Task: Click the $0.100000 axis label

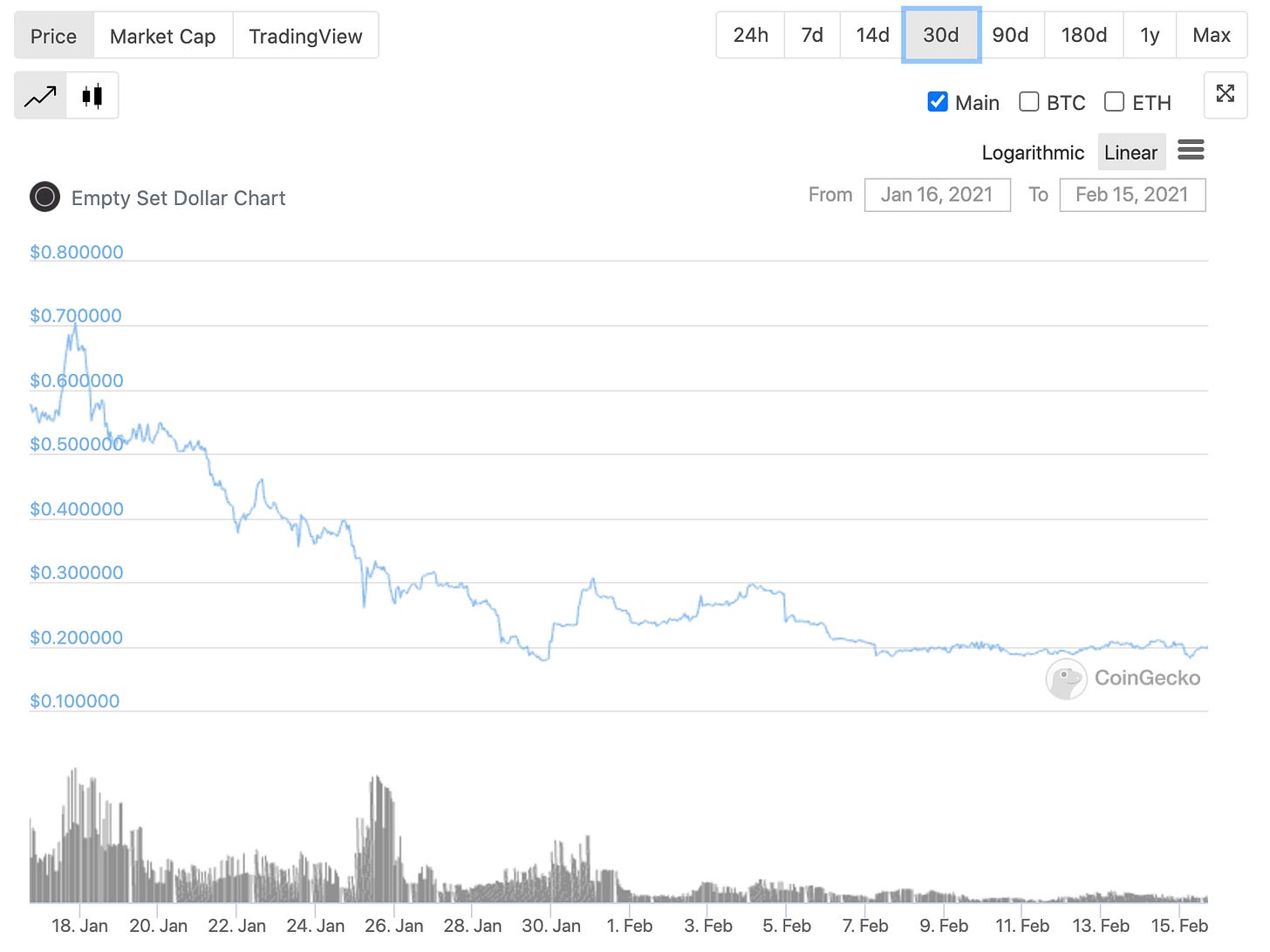Action: 75,701
